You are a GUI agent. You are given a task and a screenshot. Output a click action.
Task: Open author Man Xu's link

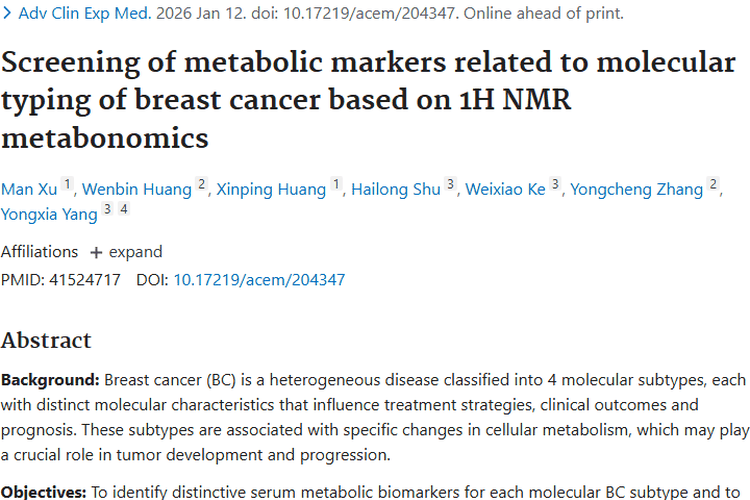(28, 189)
